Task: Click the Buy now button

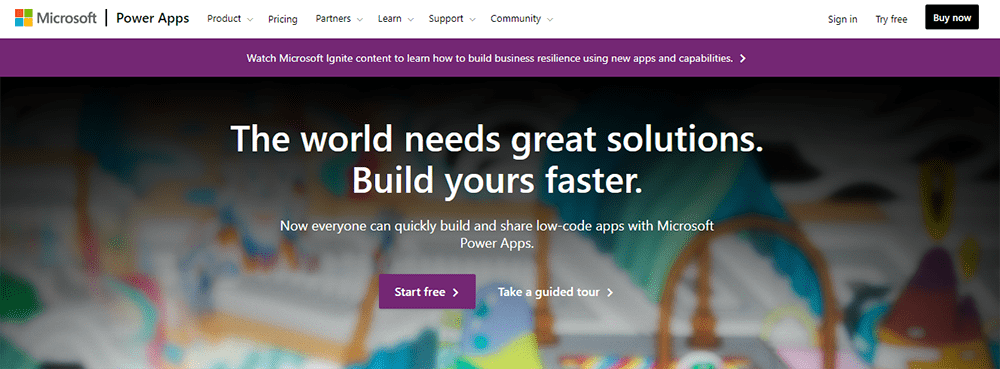Action: [x=952, y=18]
